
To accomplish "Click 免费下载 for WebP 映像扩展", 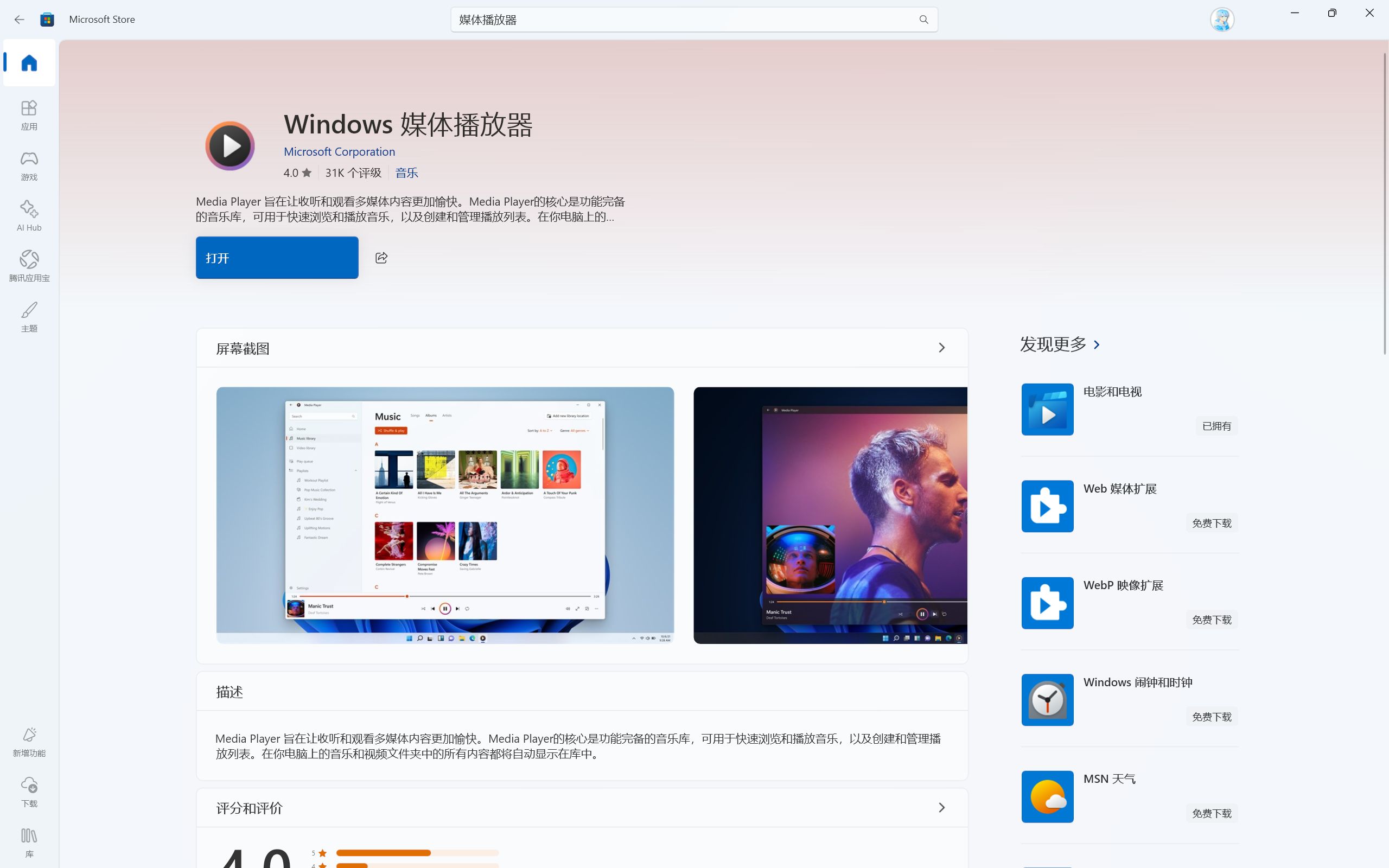I will [1212, 620].
